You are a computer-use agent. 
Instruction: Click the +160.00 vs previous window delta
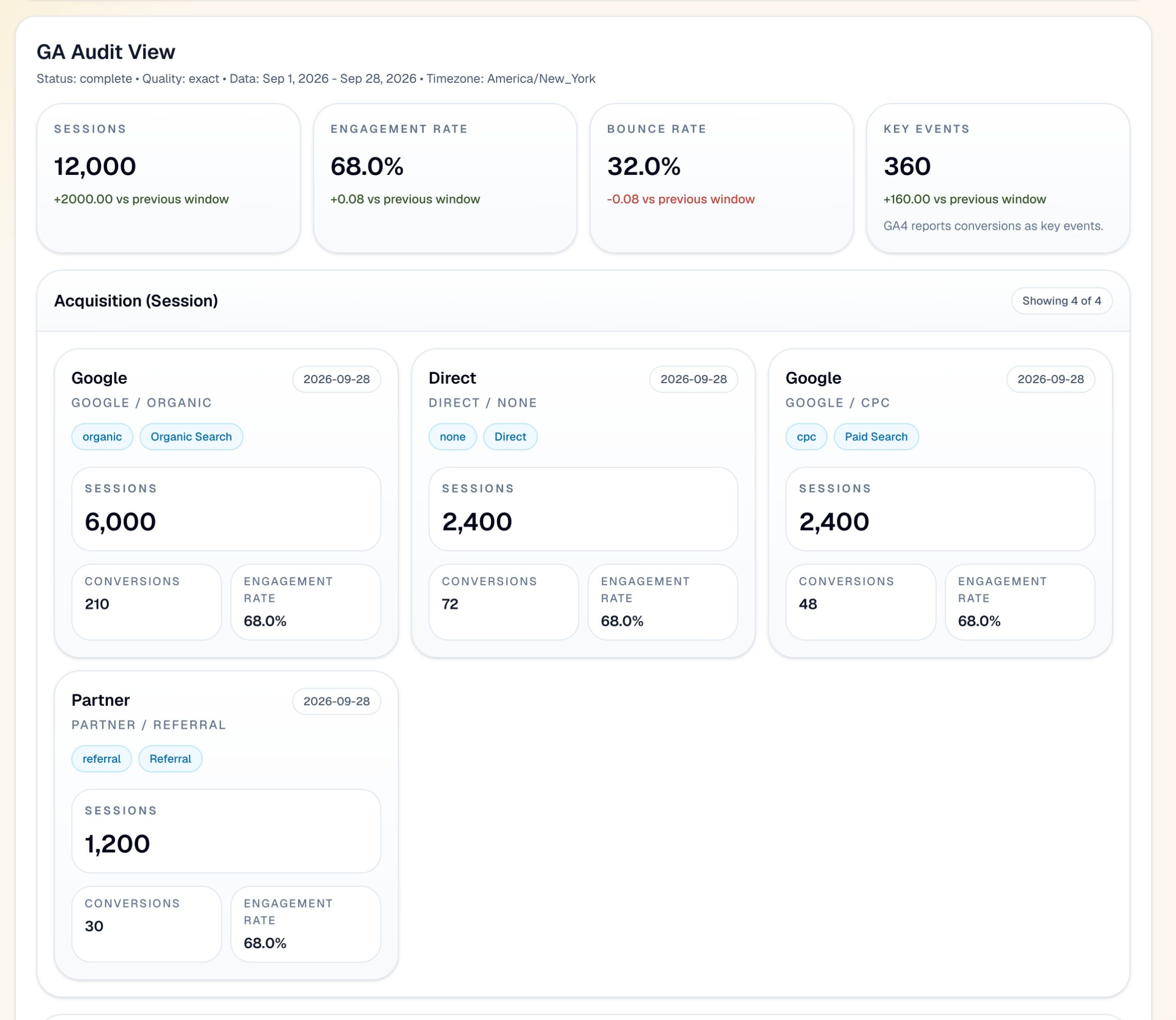click(x=964, y=199)
